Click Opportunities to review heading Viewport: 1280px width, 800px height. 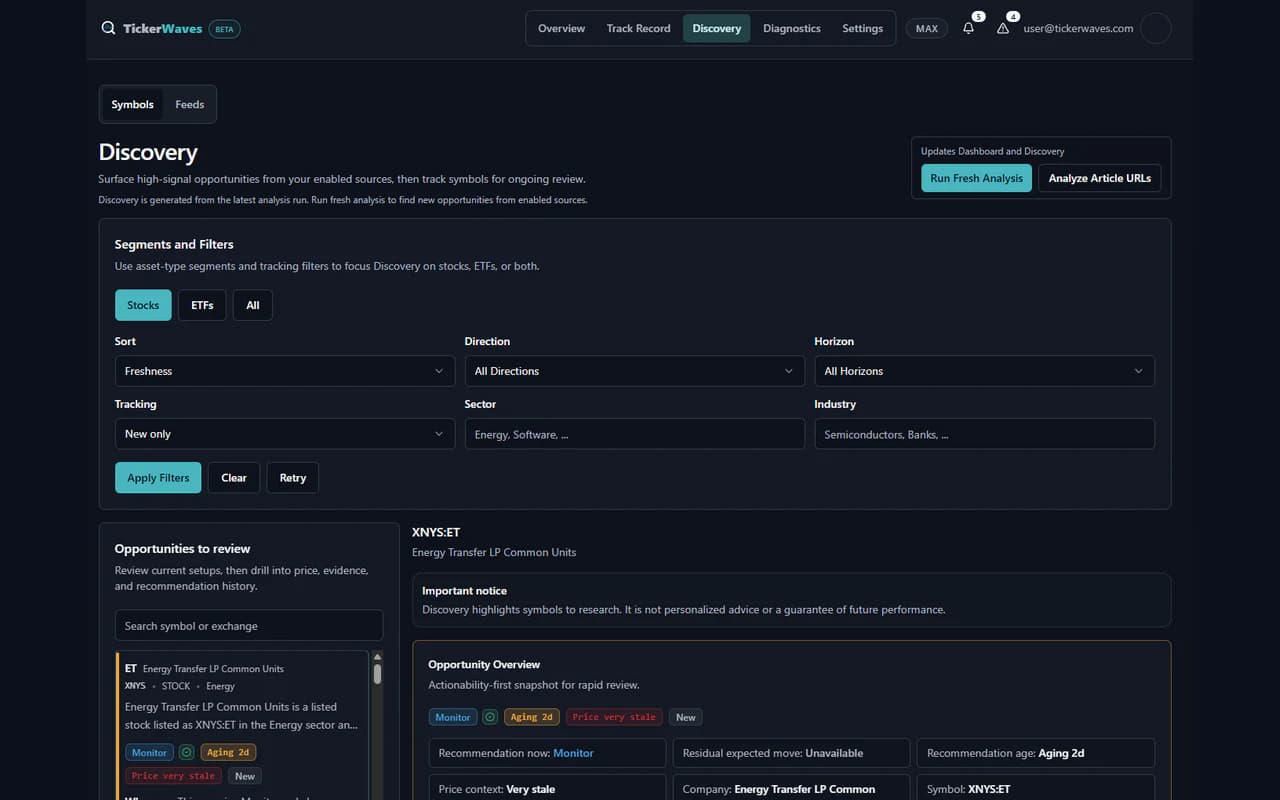183,549
